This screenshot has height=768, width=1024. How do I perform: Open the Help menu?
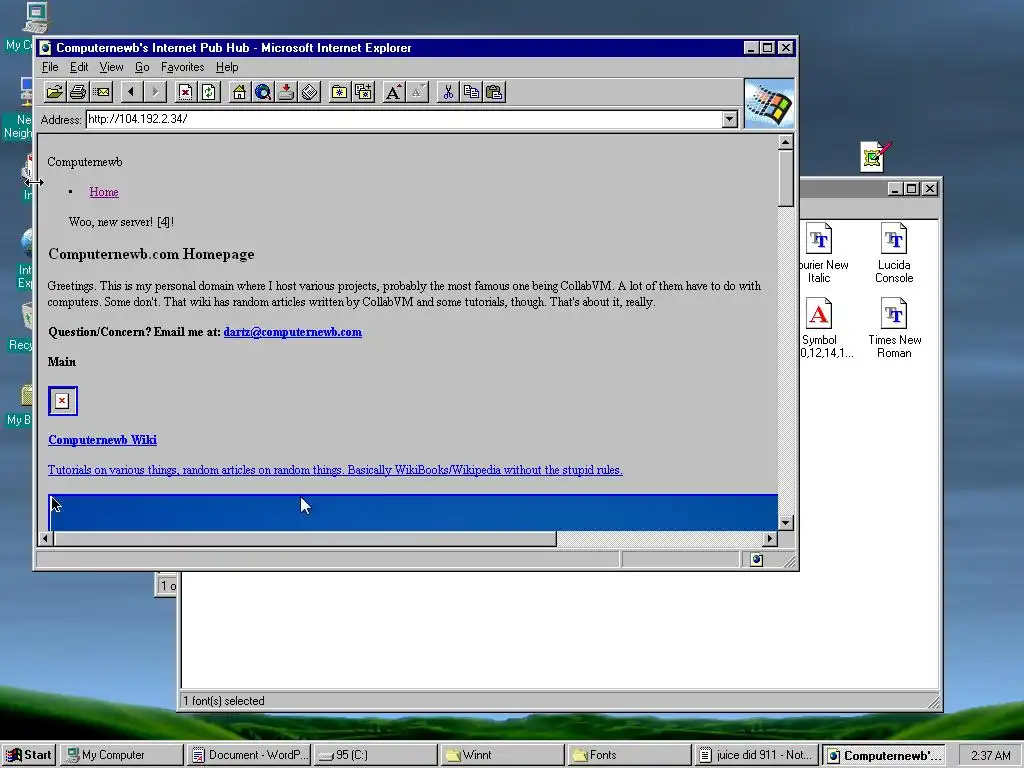click(x=227, y=67)
